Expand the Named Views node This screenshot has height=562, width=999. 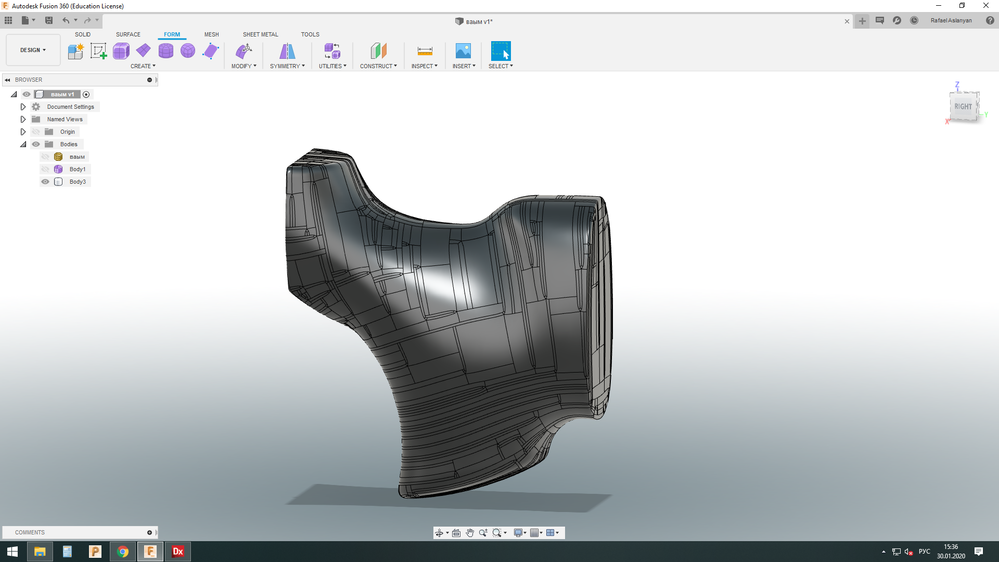(23, 119)
